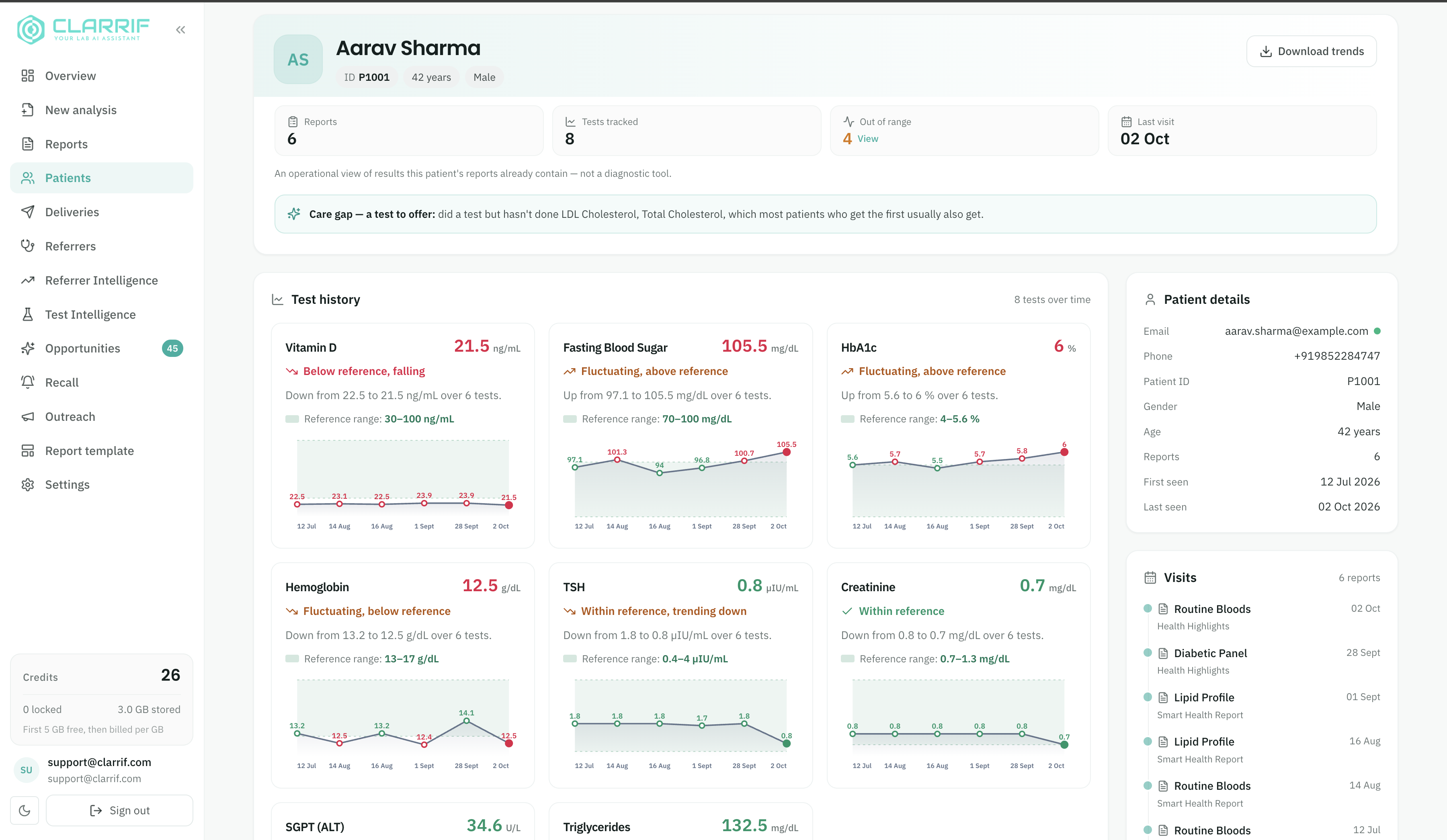Screen dimensions: 1447x840
Task: Click the Outreach megaphone icon
Action: [28, 416]
